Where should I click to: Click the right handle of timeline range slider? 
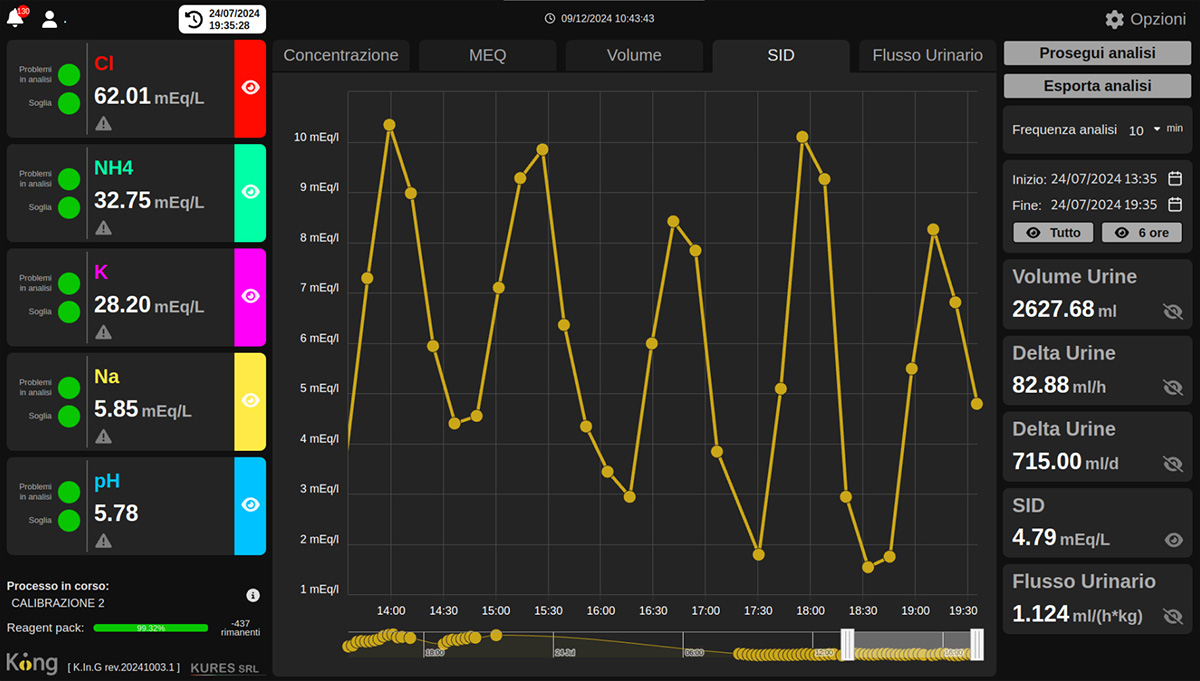pos(977,645)
